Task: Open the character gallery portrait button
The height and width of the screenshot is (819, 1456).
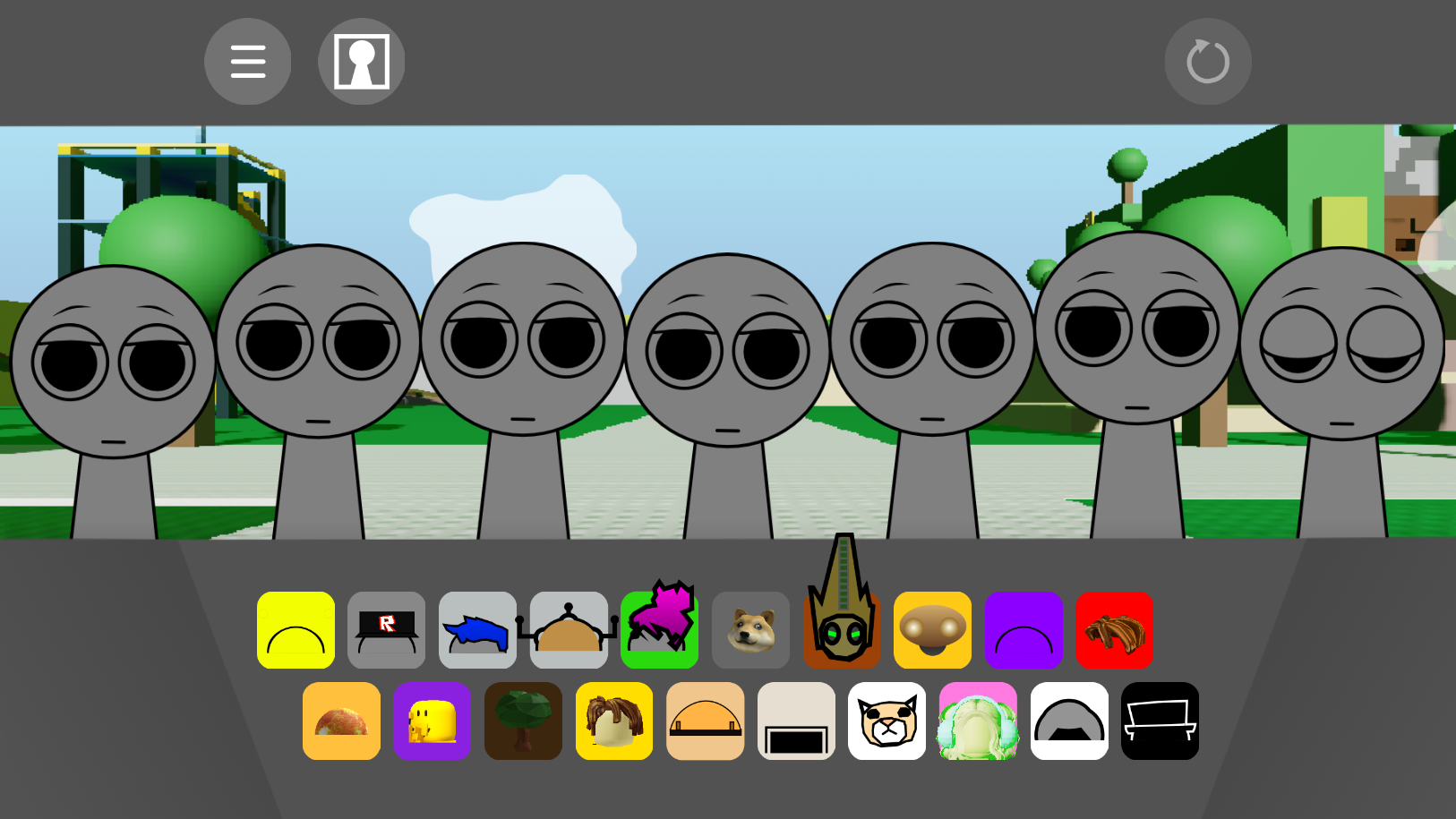Action: [362, 62]
